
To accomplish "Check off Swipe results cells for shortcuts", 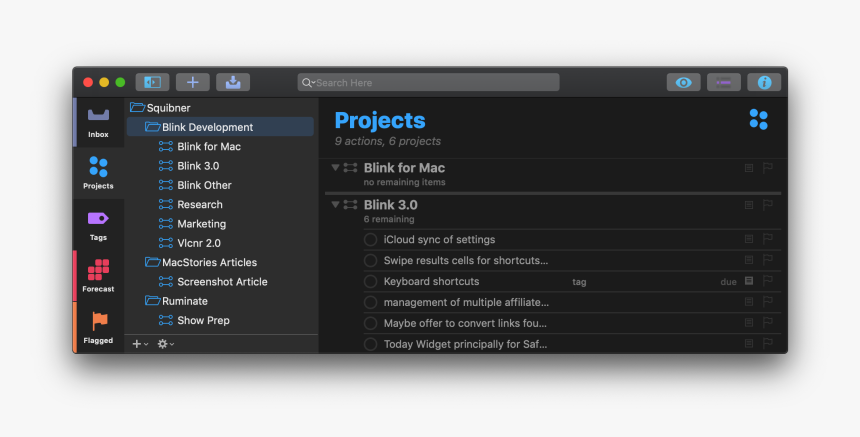I will coord(370,260).
